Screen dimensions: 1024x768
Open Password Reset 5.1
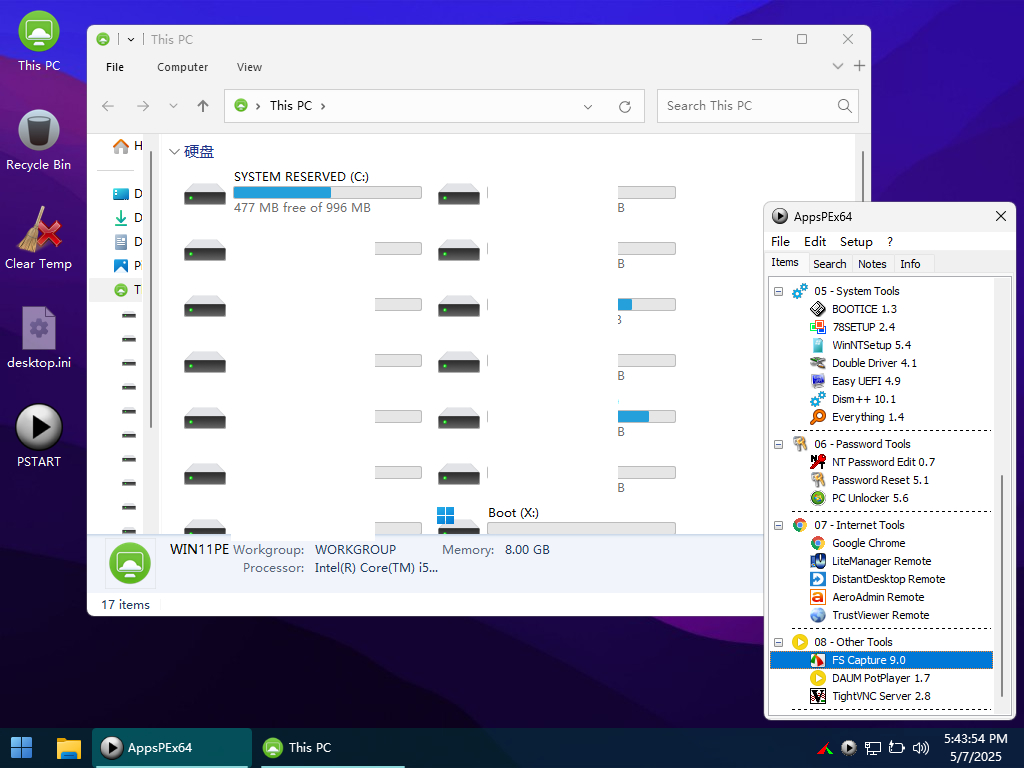pyautogui.click(x=880, y=480)
